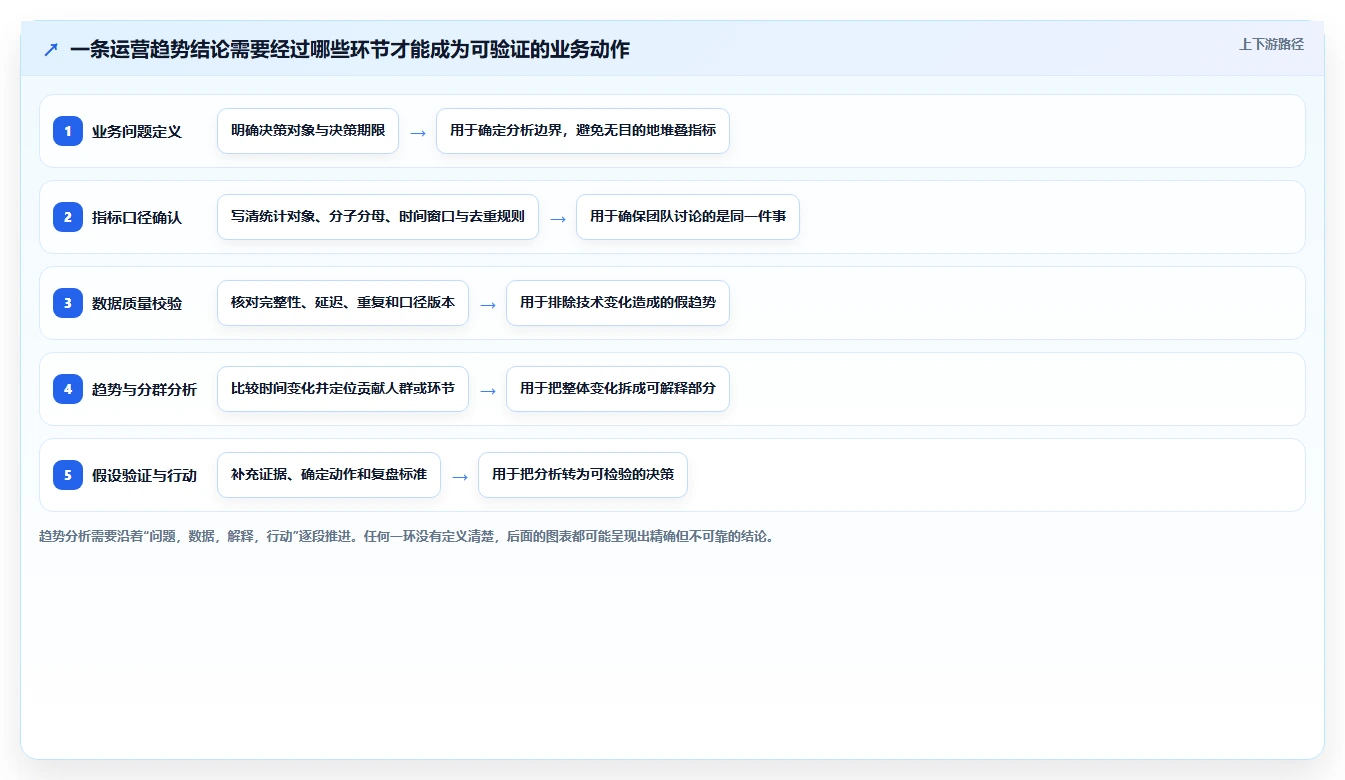Click the step number 5 badge
The image size is (1345, 780).
point(68,475)
